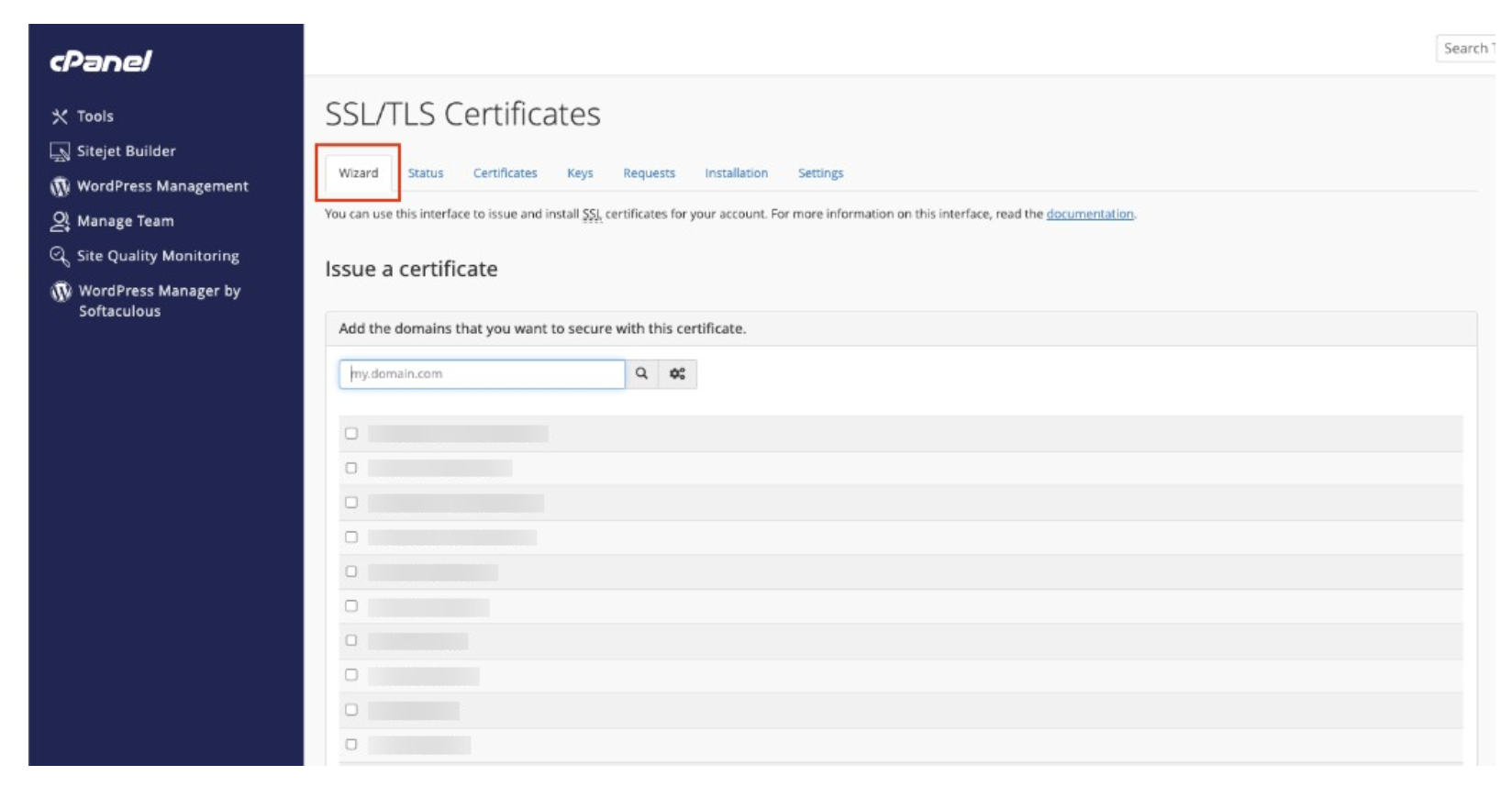Open Site Quality Monitoring magnifier icon
1512x798 pixels.
[60, 256]
